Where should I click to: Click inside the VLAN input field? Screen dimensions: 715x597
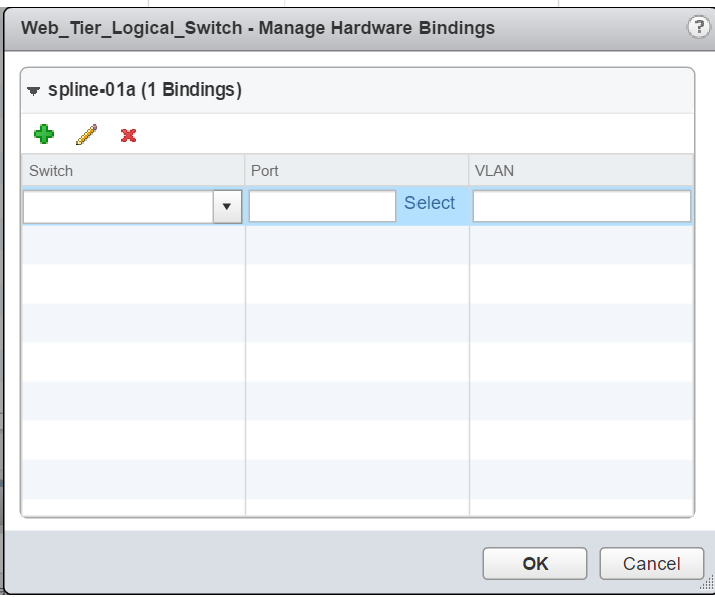[x=581, y=206]
